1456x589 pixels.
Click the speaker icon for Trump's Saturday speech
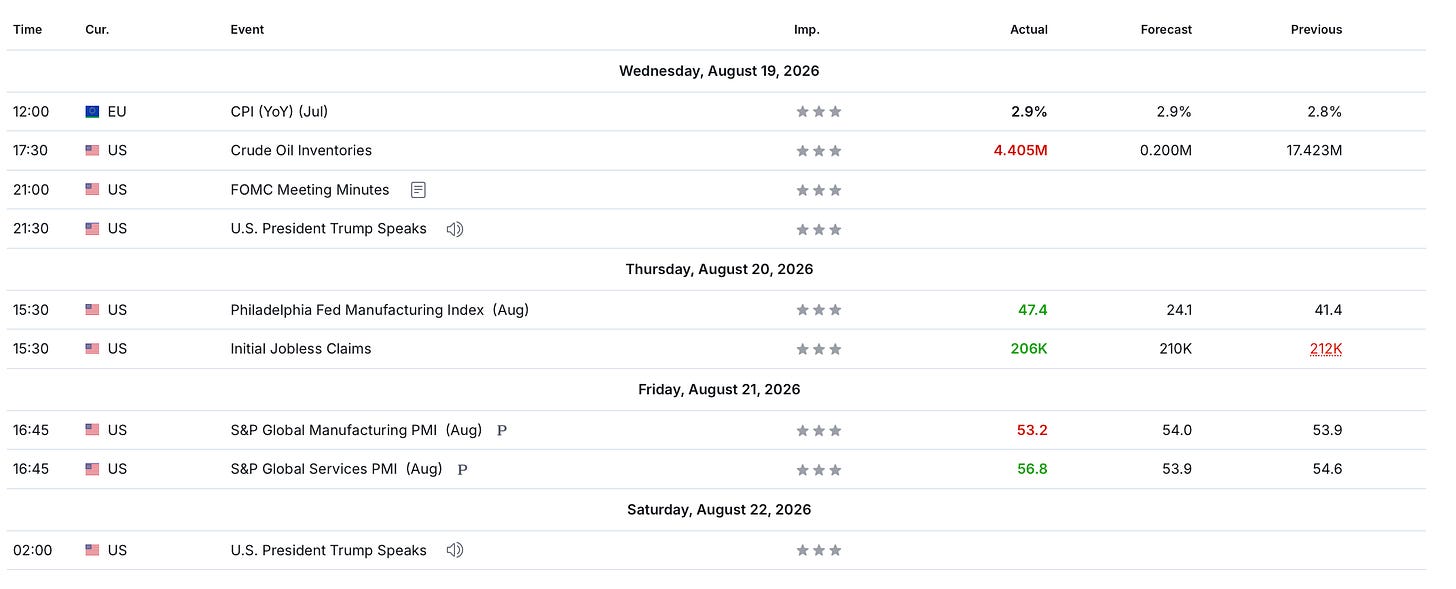[x=455, y=550]
